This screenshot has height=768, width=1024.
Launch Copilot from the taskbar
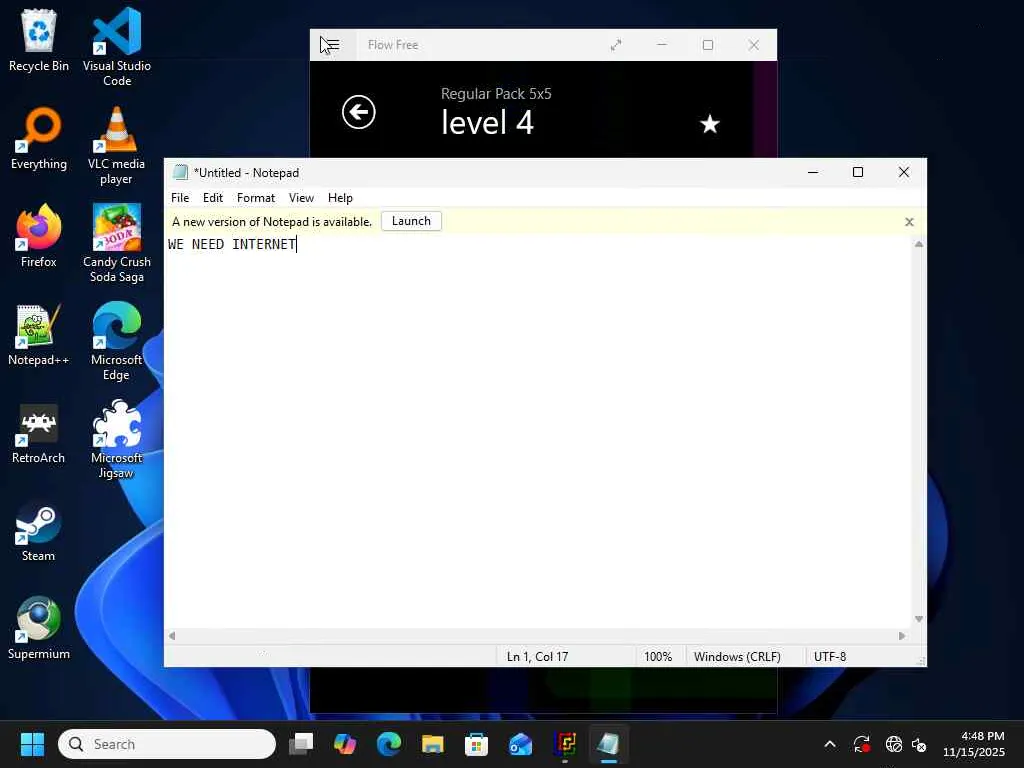345,744
